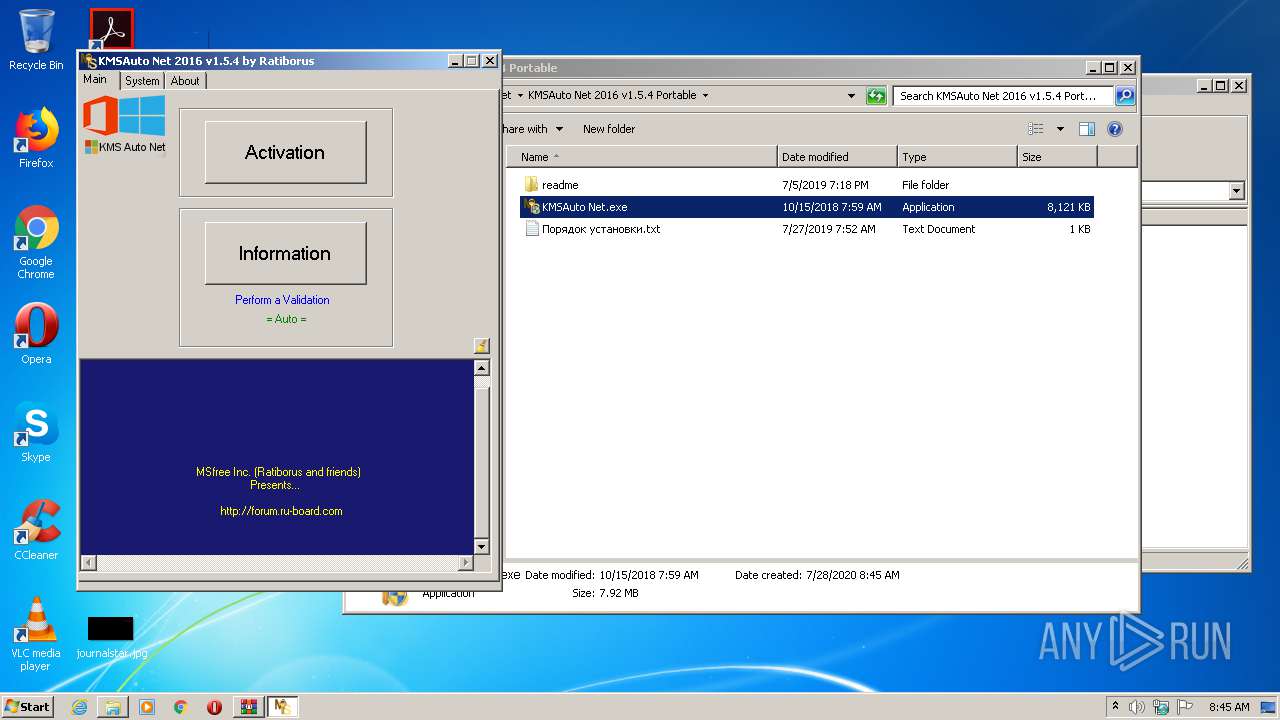Image resolution: width=1280 pixels, height=720 pixels.
Task: Open the Start menu
Action: click(x=28, y=707)
